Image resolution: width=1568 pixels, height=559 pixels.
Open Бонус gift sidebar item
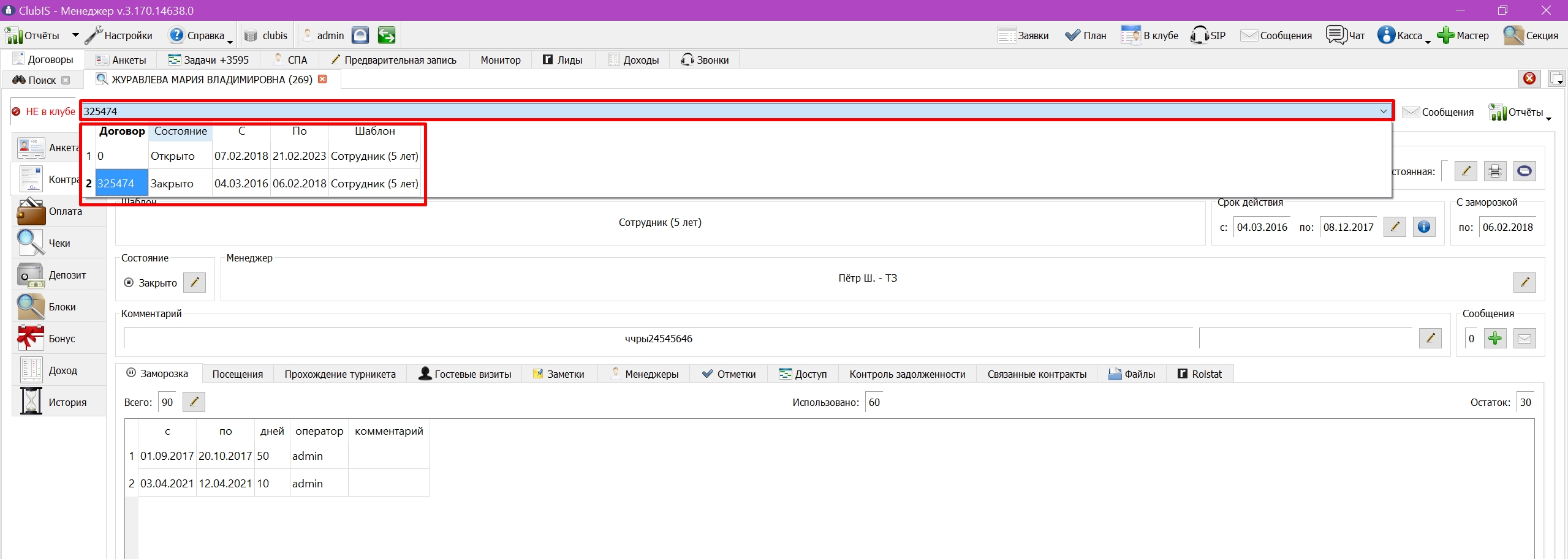58,339
